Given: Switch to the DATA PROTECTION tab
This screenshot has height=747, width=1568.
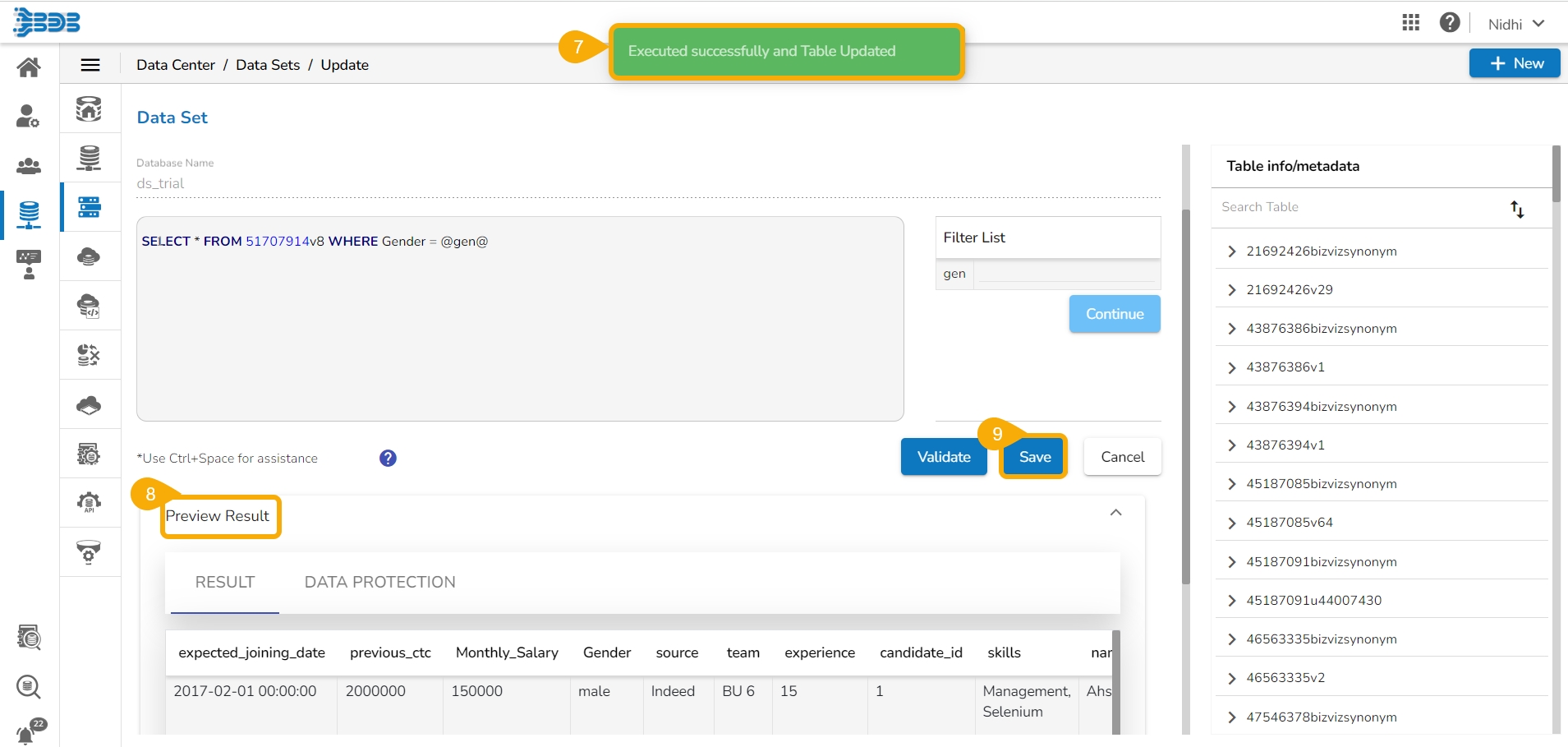Looking at the screenshot, I should (x=379, y=582).
